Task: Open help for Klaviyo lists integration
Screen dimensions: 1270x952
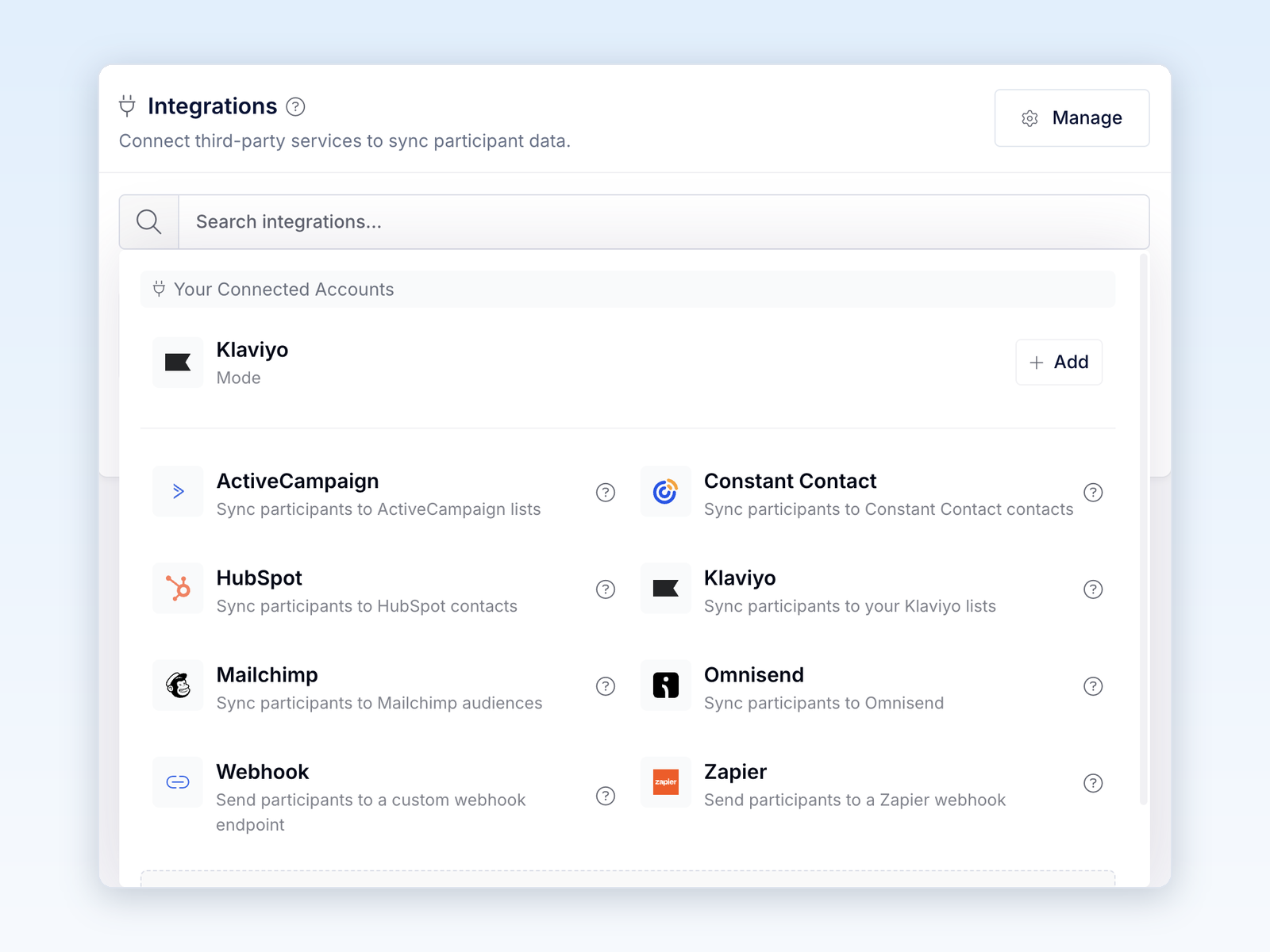Action: [x=1093, y=589]
